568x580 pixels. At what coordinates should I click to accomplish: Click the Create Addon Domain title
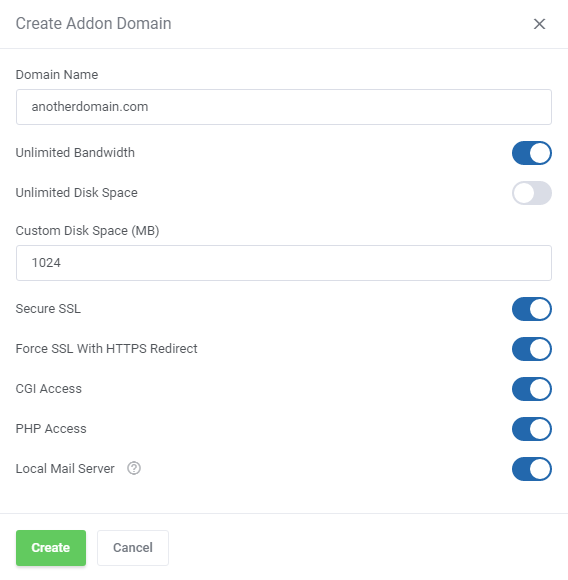94,23
